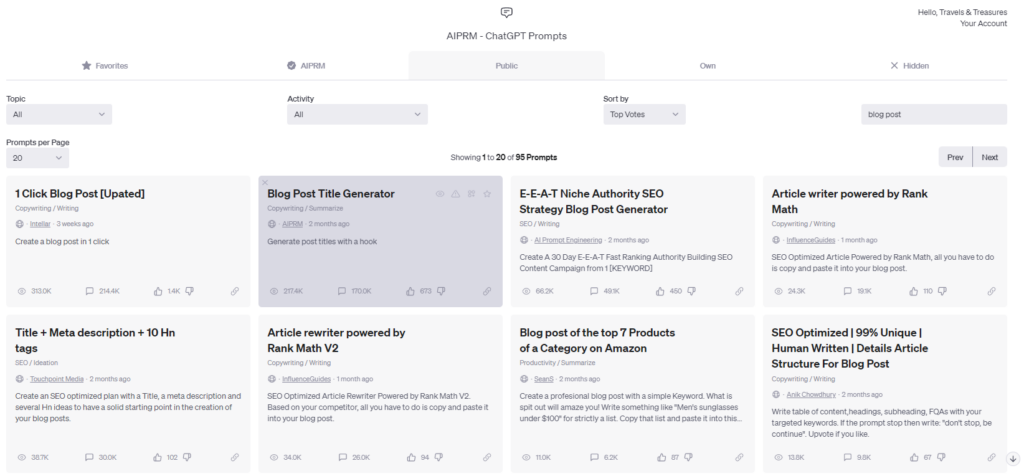Click thumbs up on Article rewriter Rank Math V2
The width and height of the screenshot is (1024, 476).
pyautogui.click(x=411, y=457)
